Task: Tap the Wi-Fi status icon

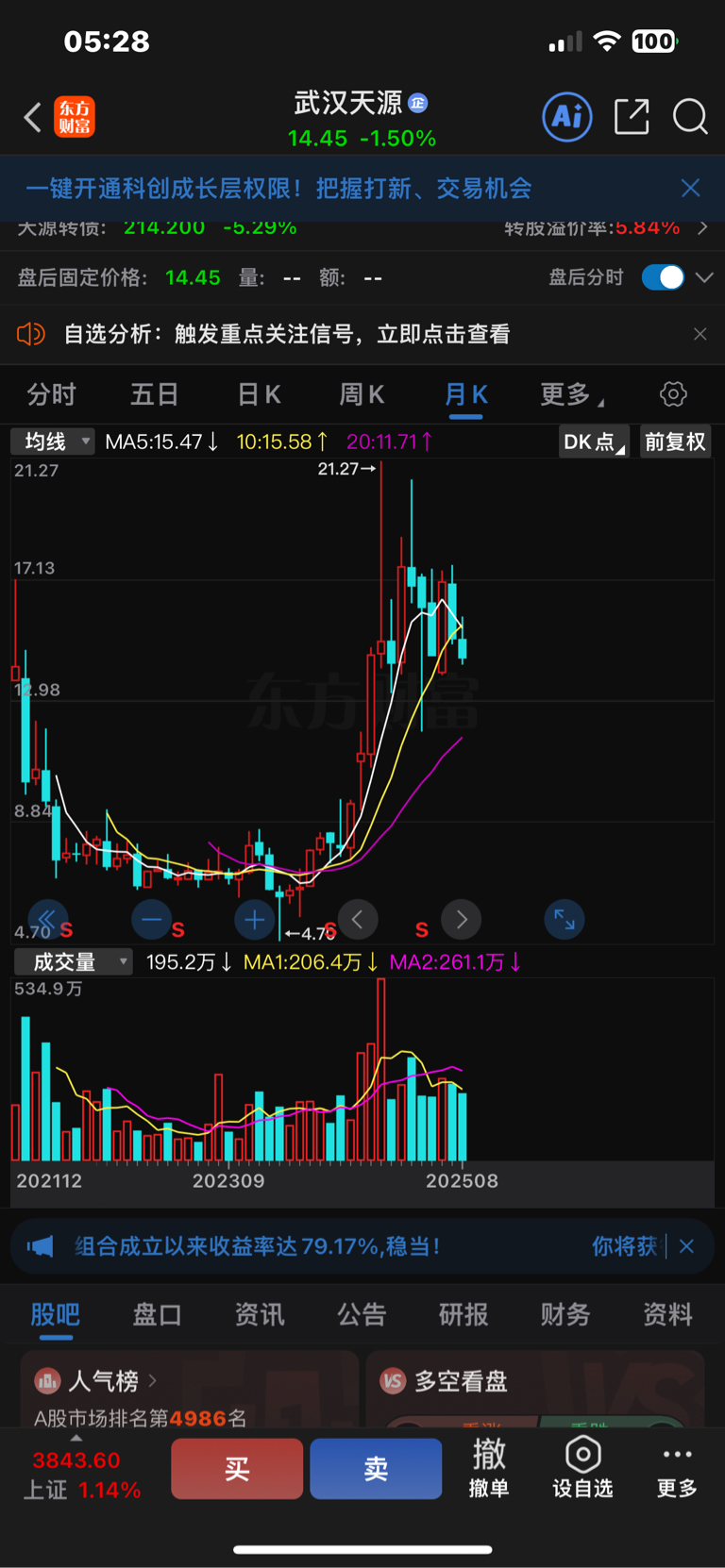Action: coord(607,42)
